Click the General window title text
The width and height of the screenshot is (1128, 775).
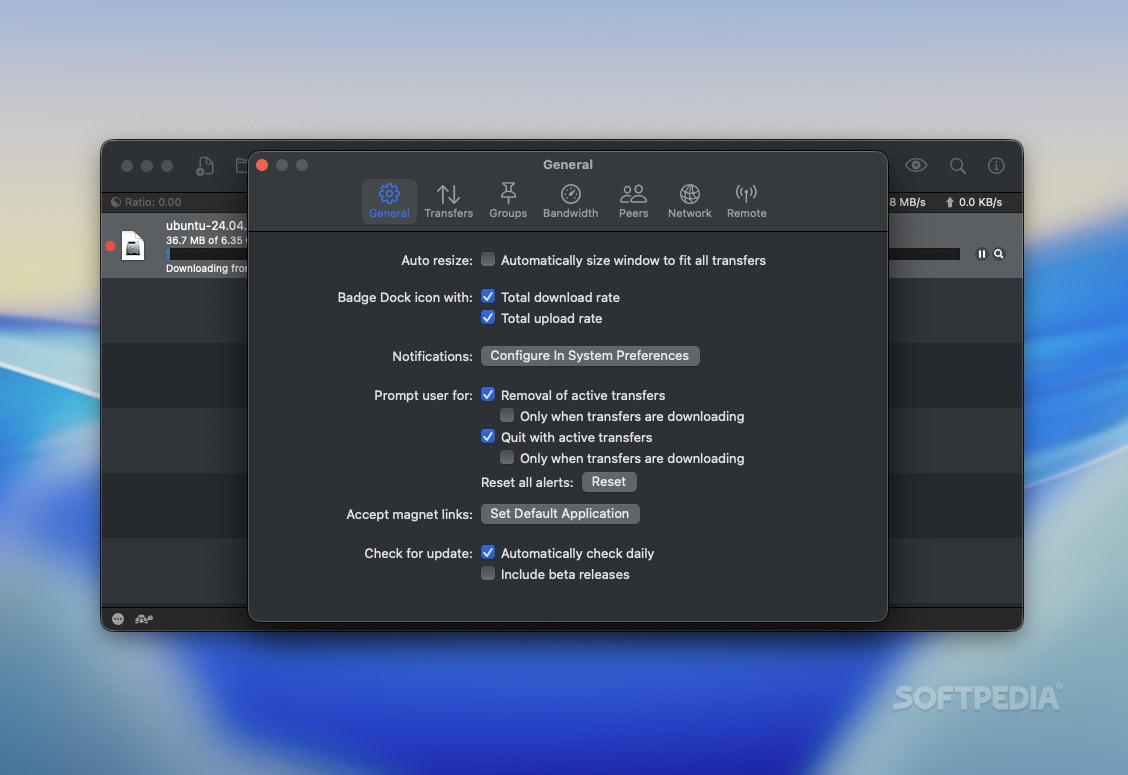[x=568, y=165]
